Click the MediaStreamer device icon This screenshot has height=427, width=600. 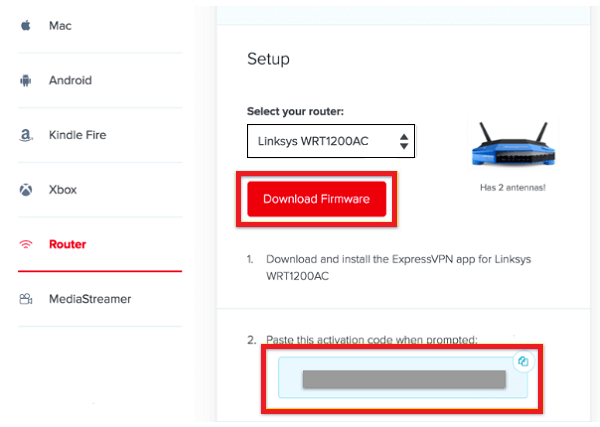pyautogui.click(x=26, y=299)
